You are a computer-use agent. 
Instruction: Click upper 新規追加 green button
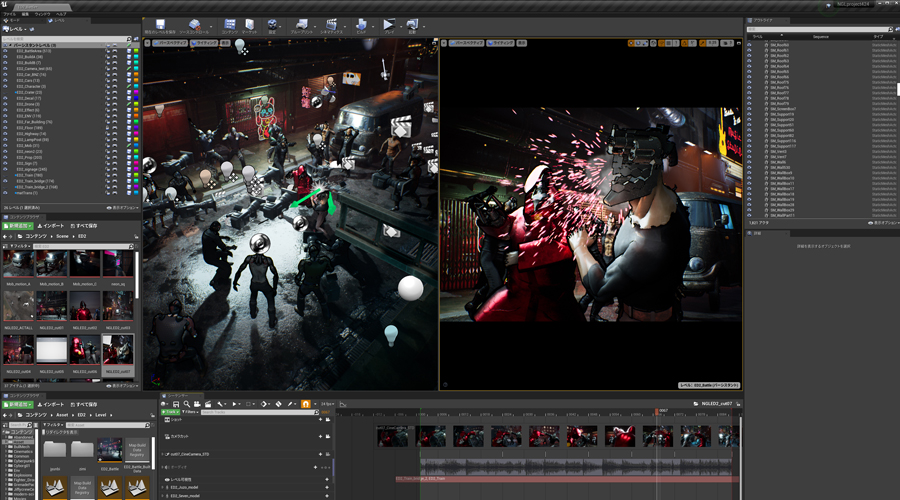[x=18, y=226]
